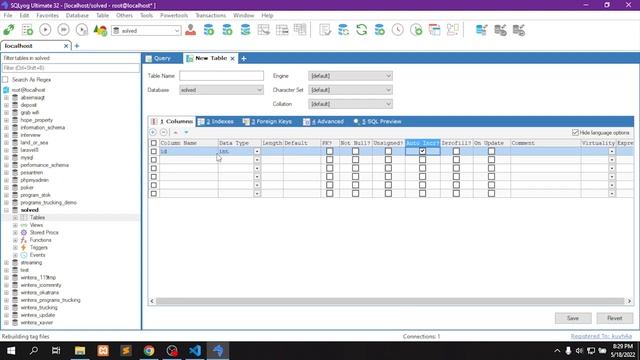The image size is (640, 360).
Task: Click the insert column plus icon
Action: [x=153, y=132]
